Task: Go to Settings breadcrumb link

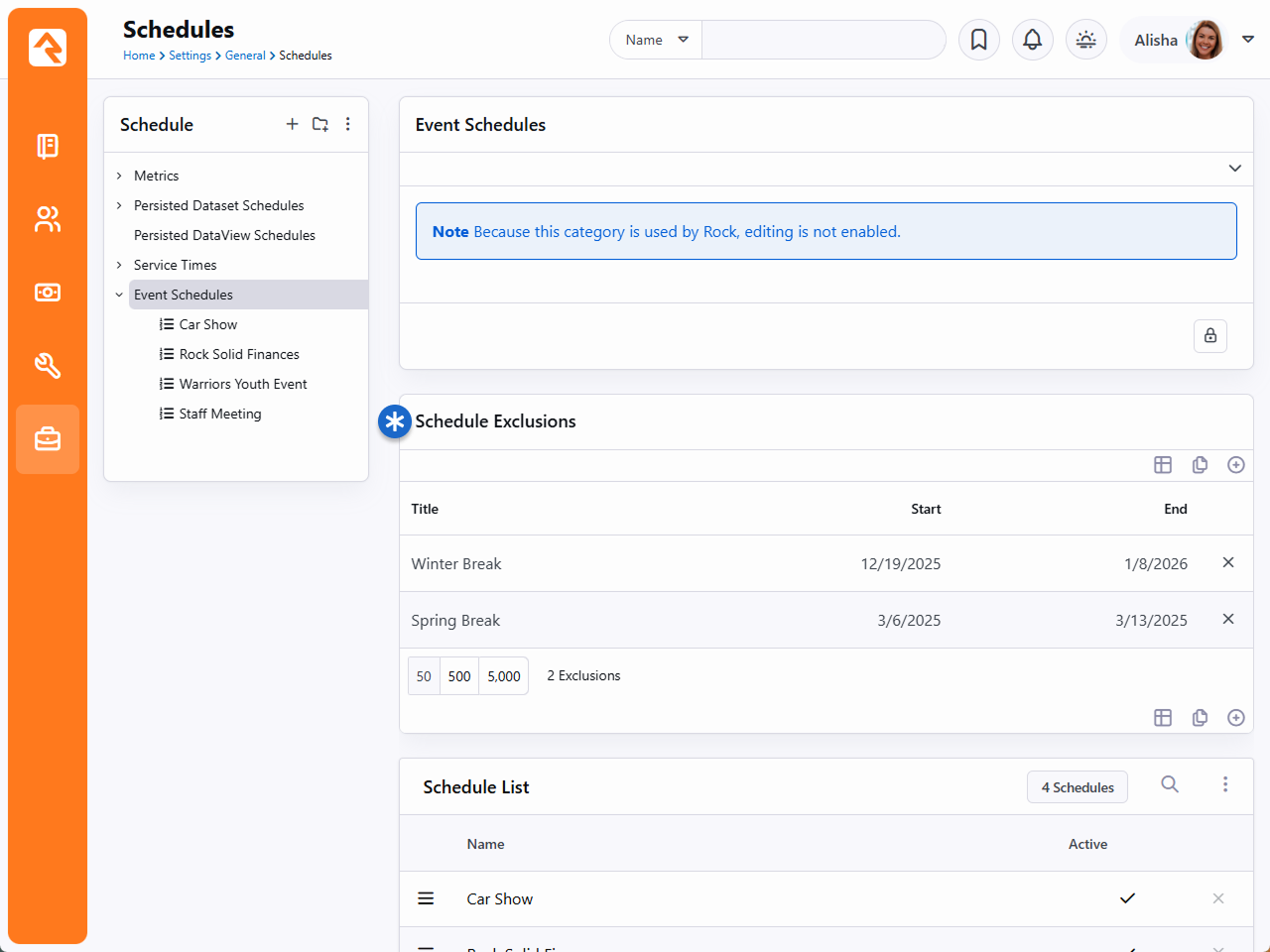Action: (190, 56)
